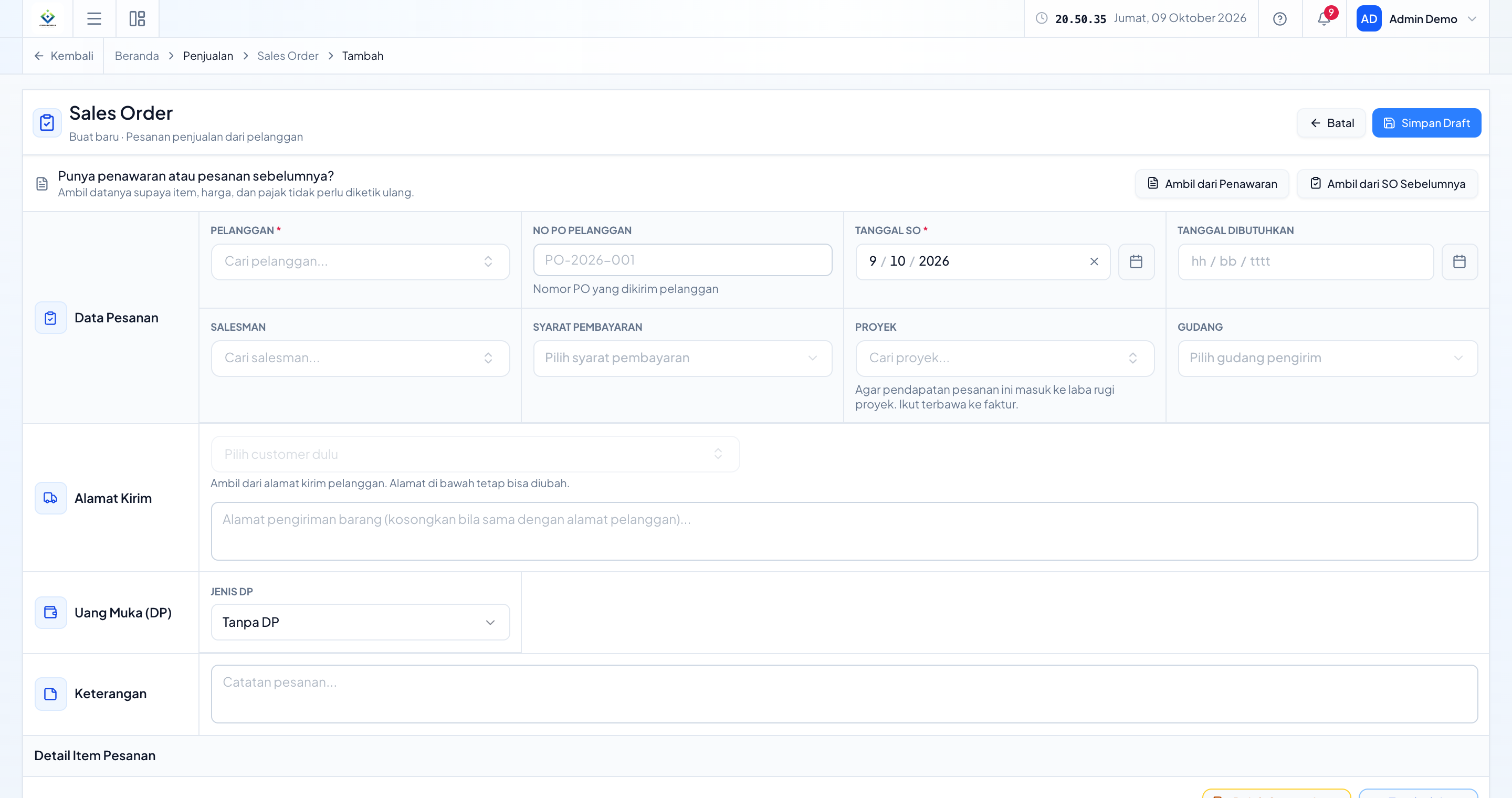
Task: Focus the Tanggal Dibutuhkan date field
Action: [1305, 261]
